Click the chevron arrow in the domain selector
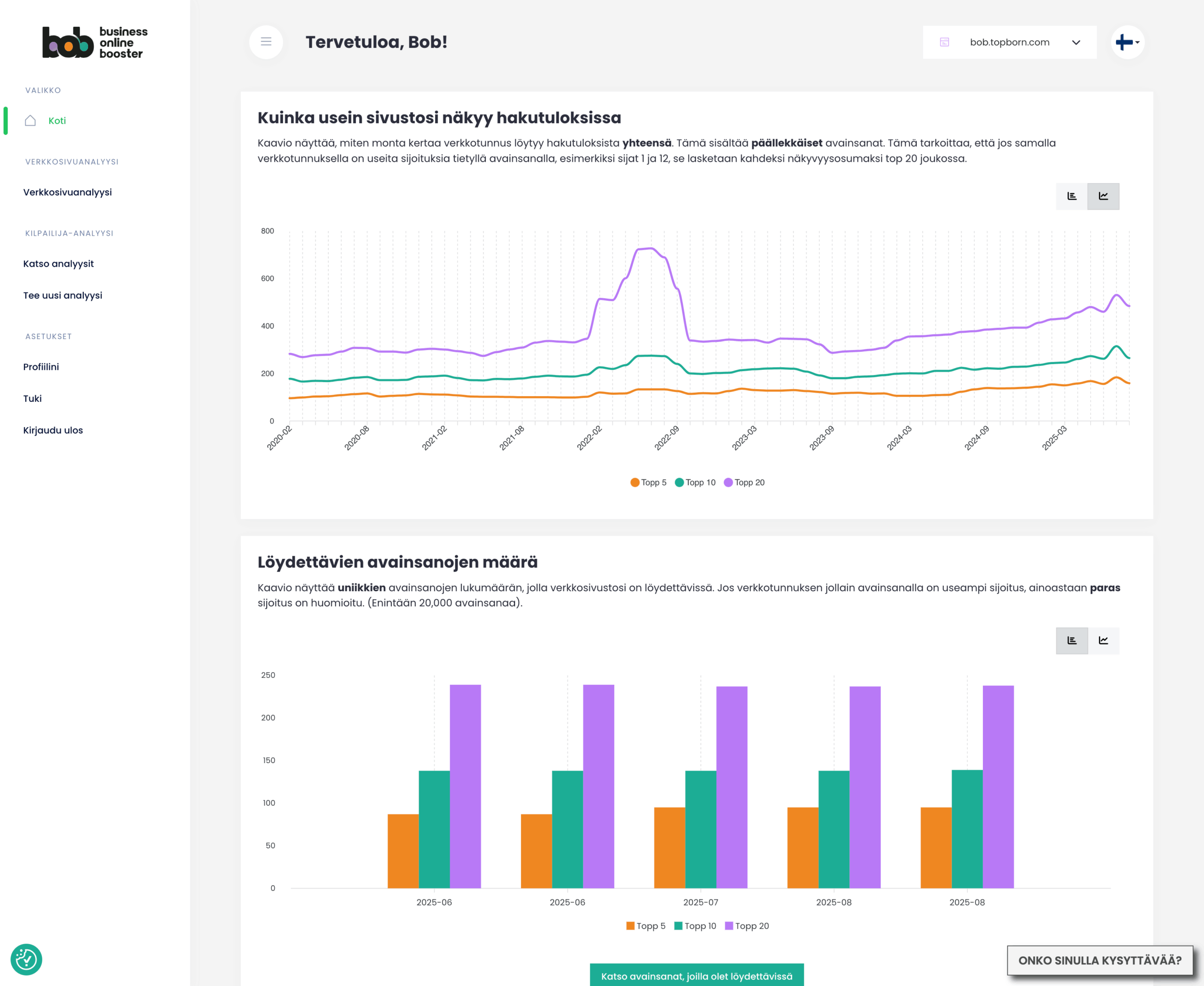The image size is (1204, 986). click(1076, 43)
